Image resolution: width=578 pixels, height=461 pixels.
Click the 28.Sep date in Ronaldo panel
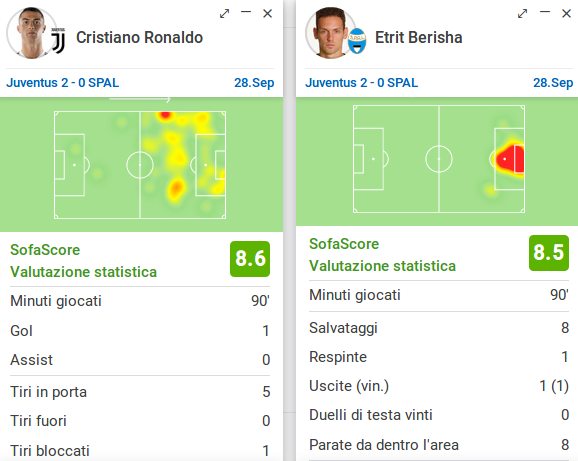click(254, 83)
